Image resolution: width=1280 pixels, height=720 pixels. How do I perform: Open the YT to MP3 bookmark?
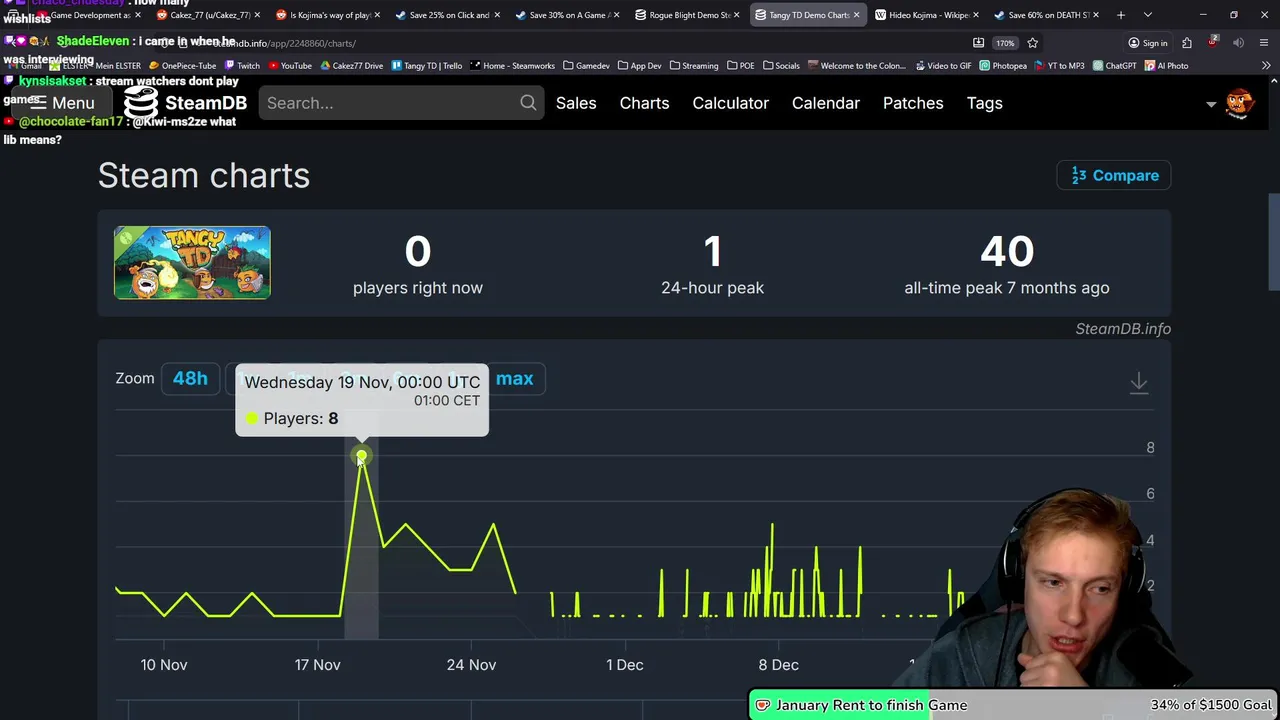[x=1060, y=66]
